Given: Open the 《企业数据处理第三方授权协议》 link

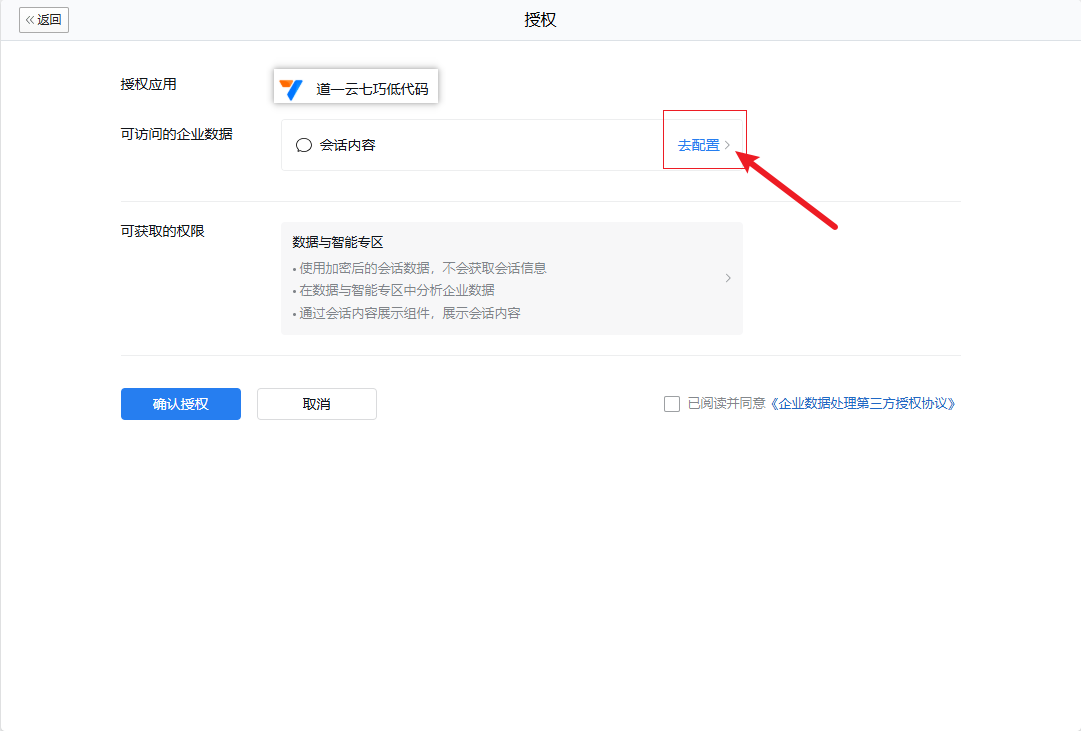Looking at the screenshot, I should pyautogui.click(x=863, y=404).
